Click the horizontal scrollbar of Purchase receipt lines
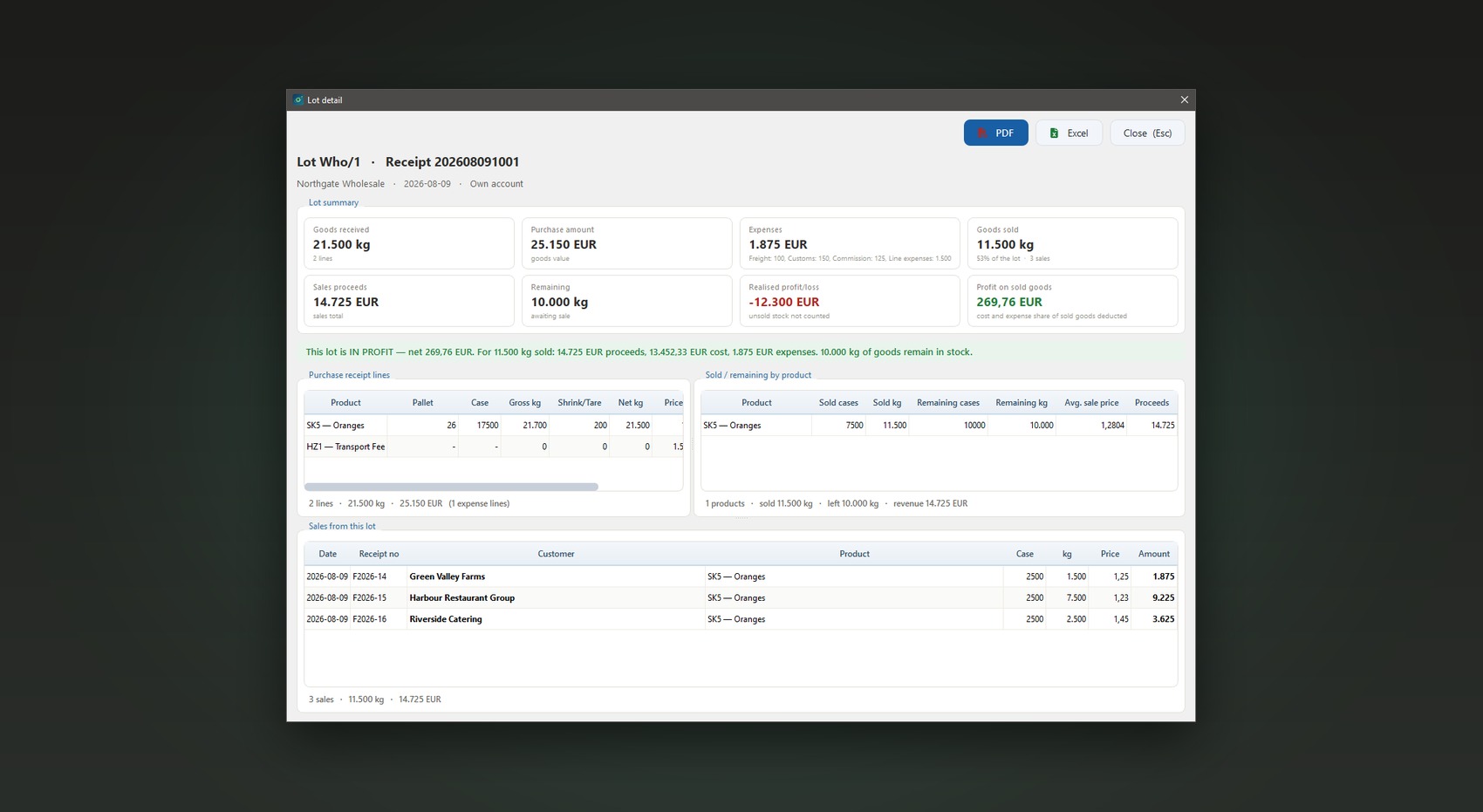 pyautogui.click(x=451, y=487)
